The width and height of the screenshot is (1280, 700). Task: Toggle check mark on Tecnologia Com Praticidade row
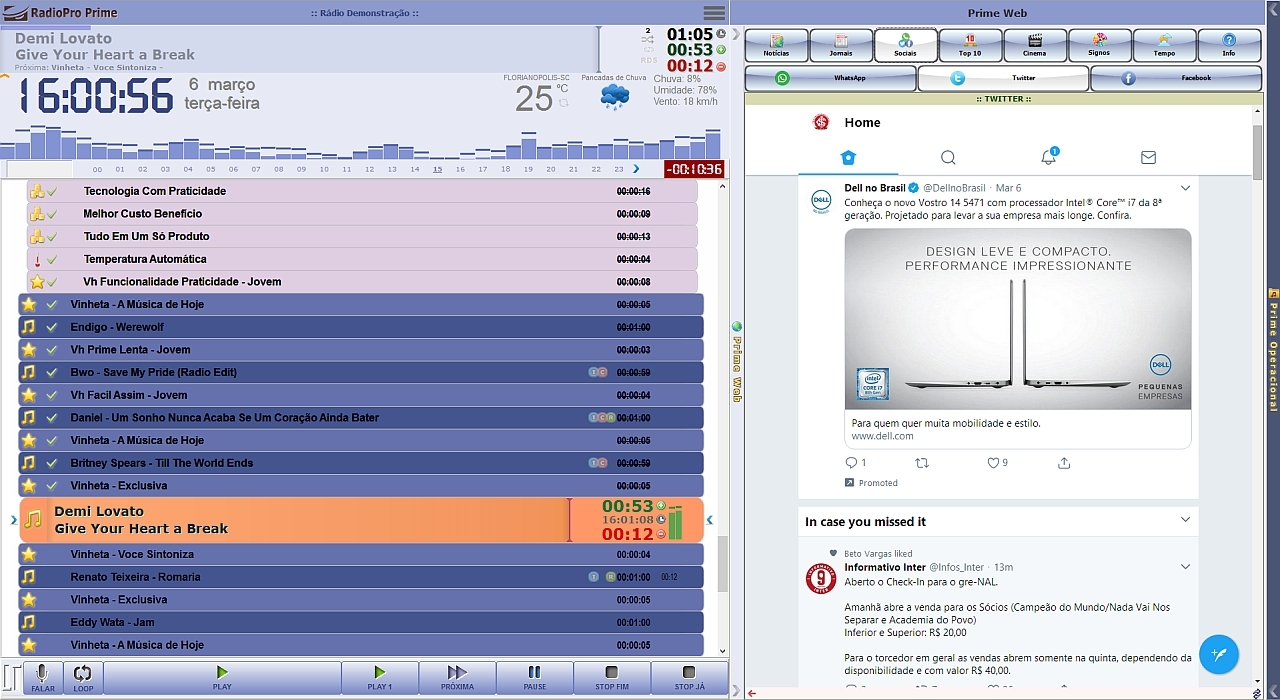click(52, 191)
